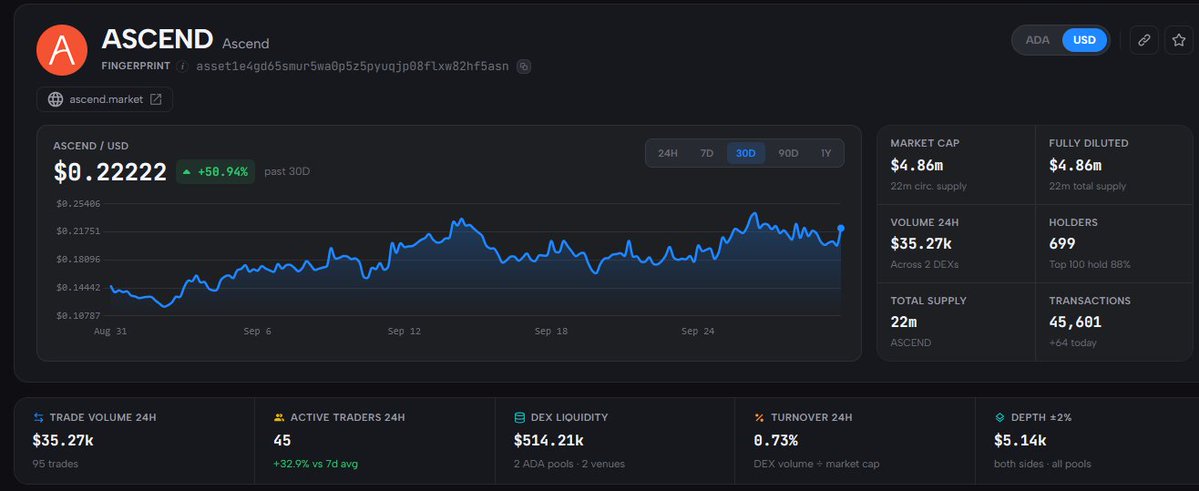Open ascend.market website link
Screen dimensions: 1199x491
point(105,99)
